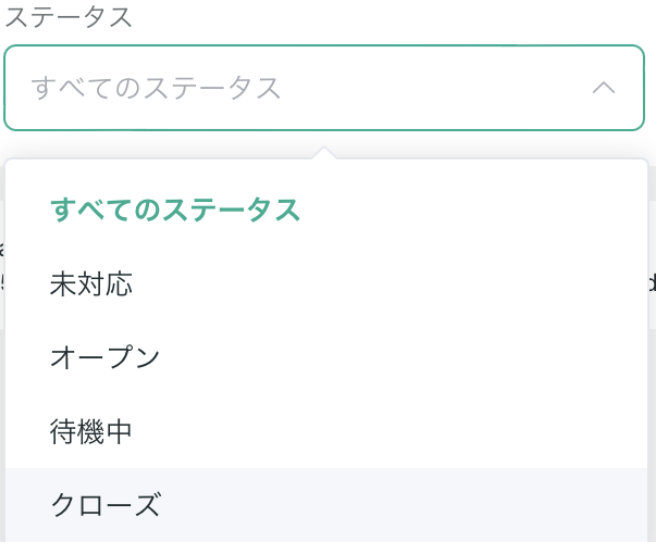Collapse the status dropdown with the chevron arrow
Screen dimensions: 660x548
pos(603,88)
